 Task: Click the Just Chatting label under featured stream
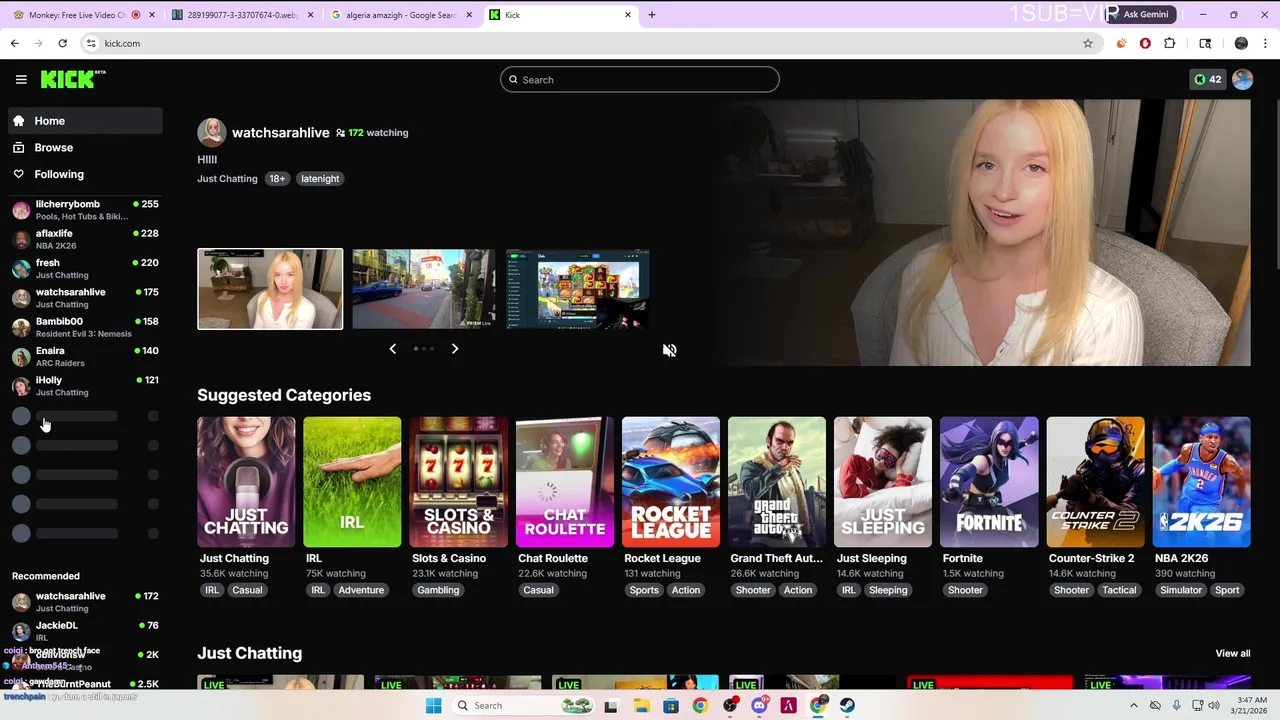227,179
